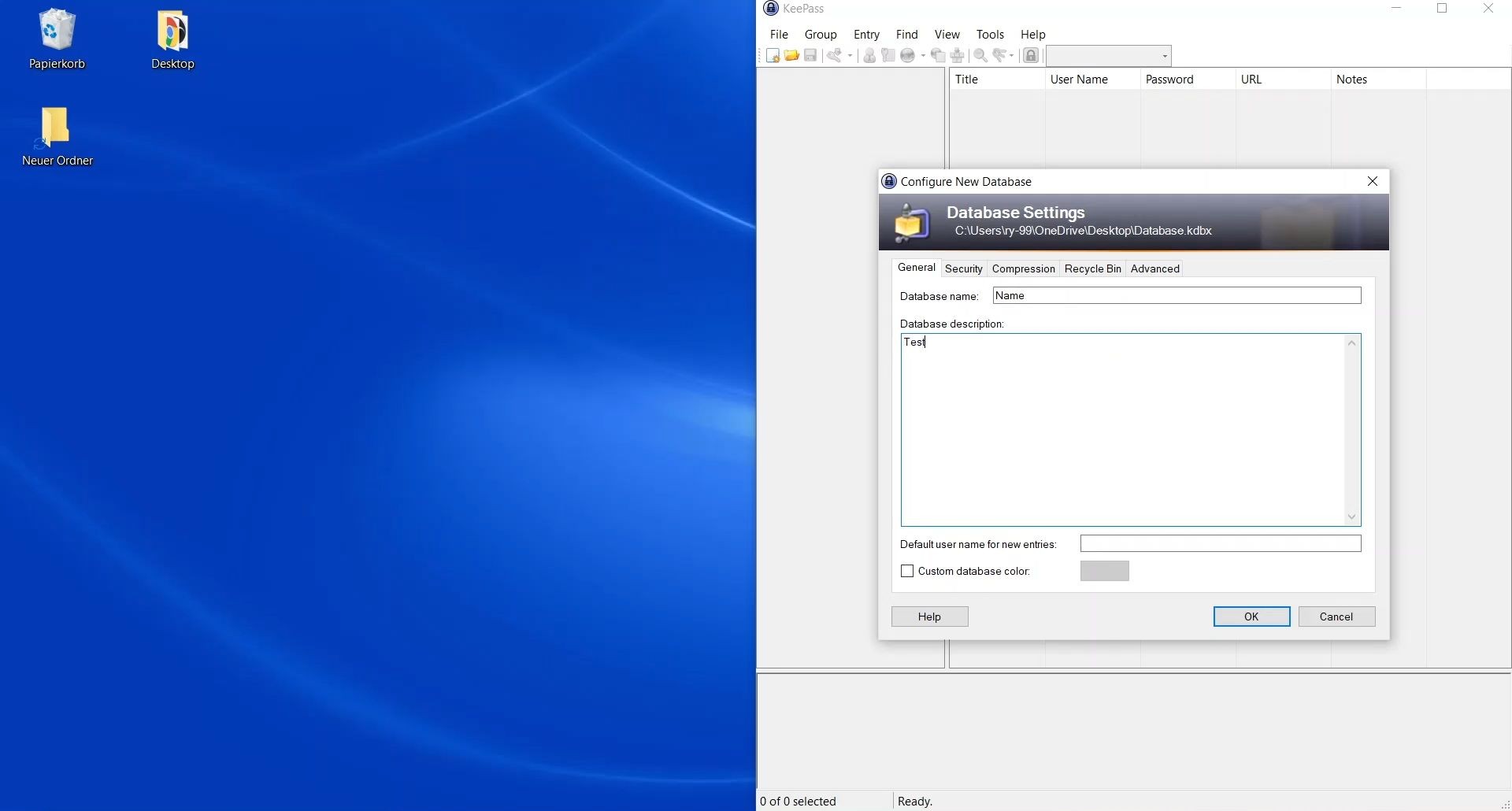Click the Find magnifier toolbar icon
Screen dimensions: 1512x811
tap(980, 55)
